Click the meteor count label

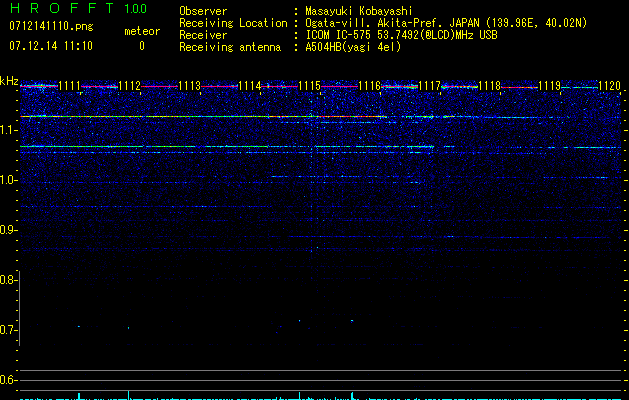pyautogui.click(x=141, y=31)
